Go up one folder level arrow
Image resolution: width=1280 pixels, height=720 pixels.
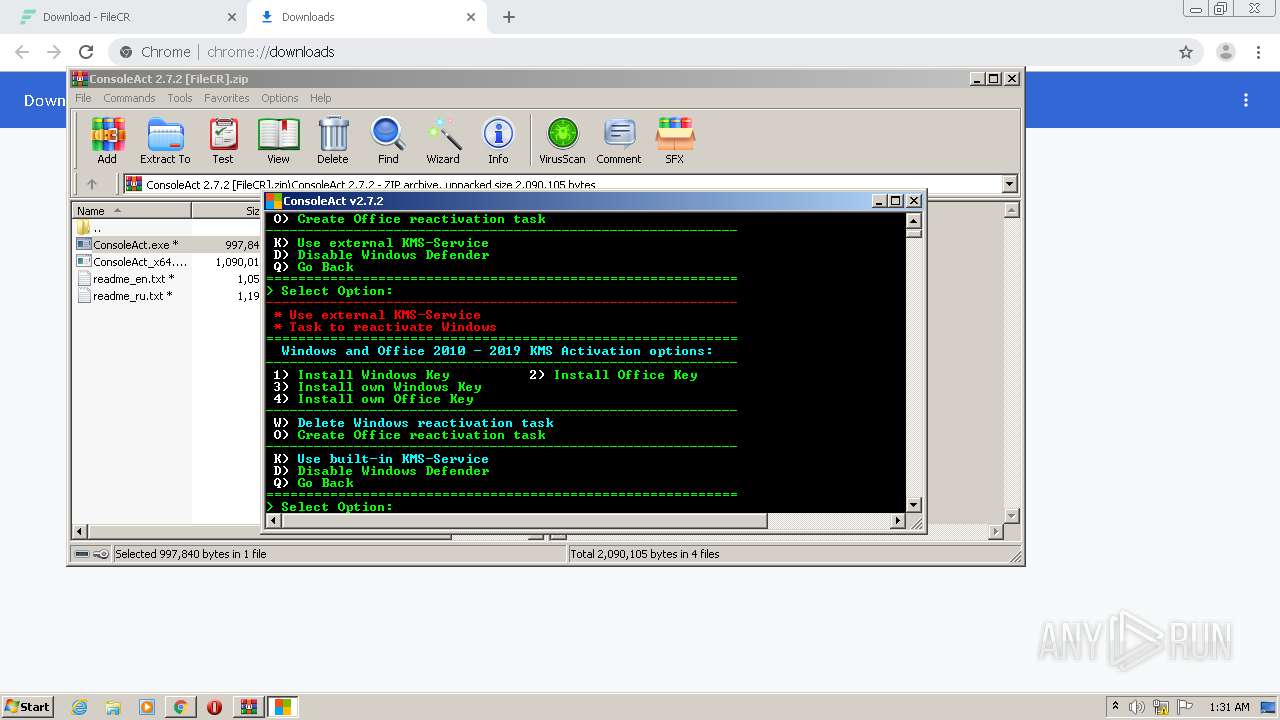coord(92,184)
